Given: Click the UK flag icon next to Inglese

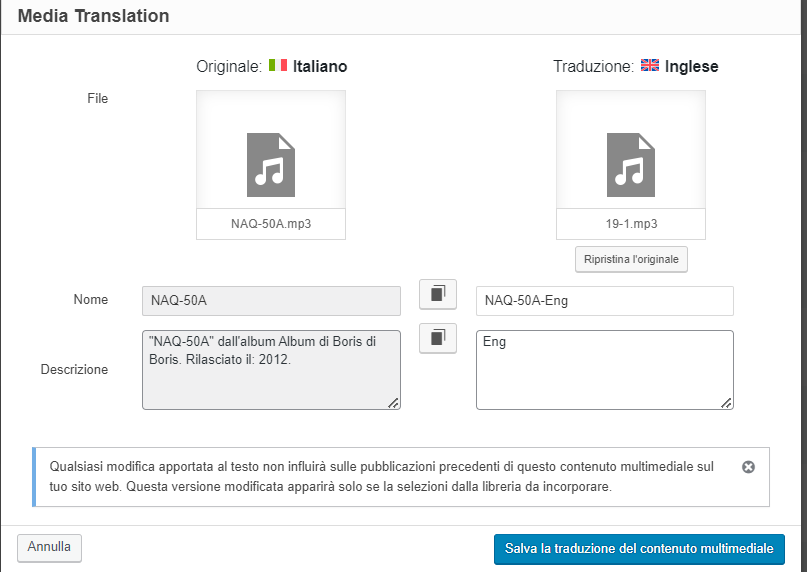Looking at the screenshot, I should pos(650,65).
